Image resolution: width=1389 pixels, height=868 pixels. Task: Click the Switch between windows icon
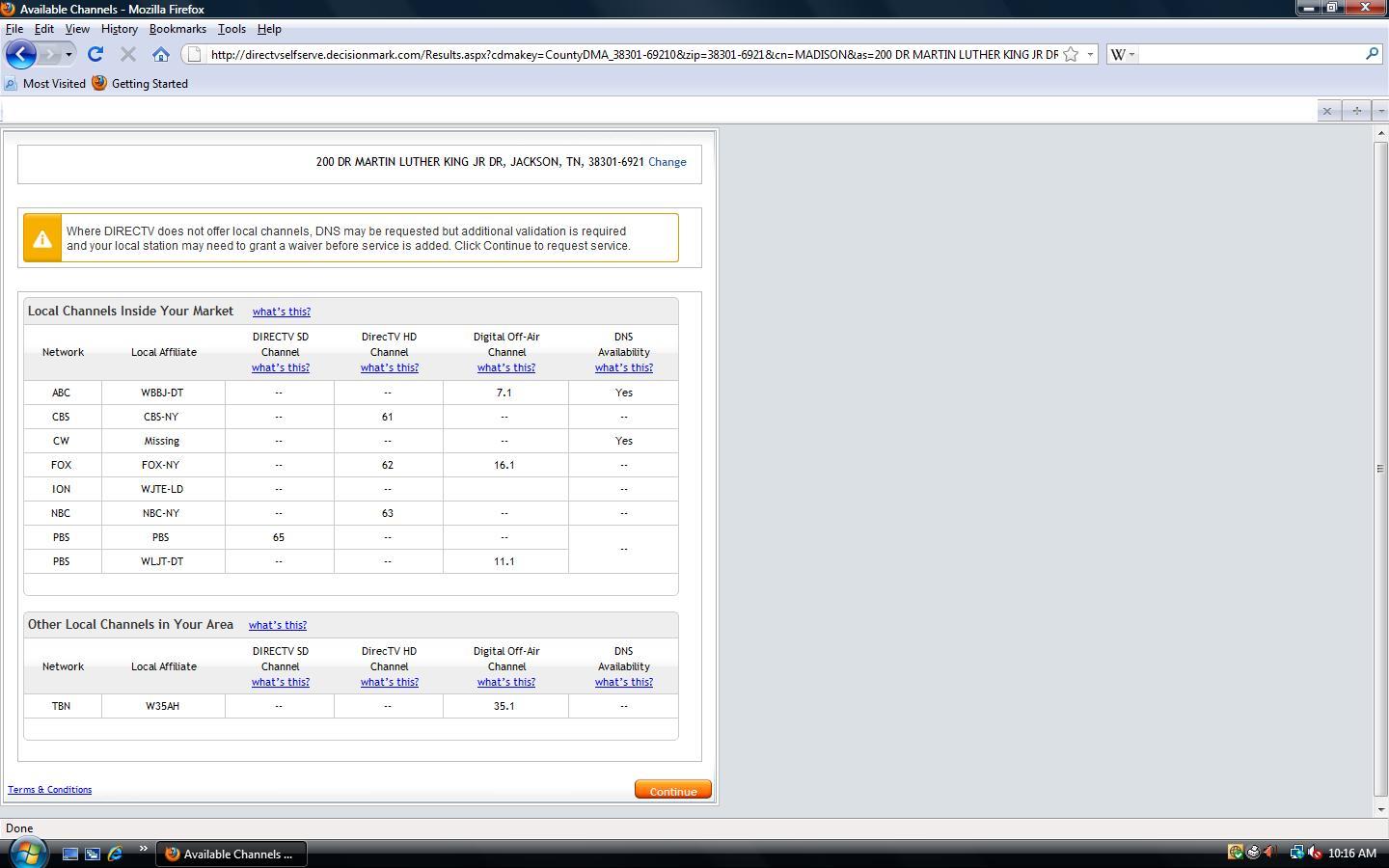pos(93,854)
